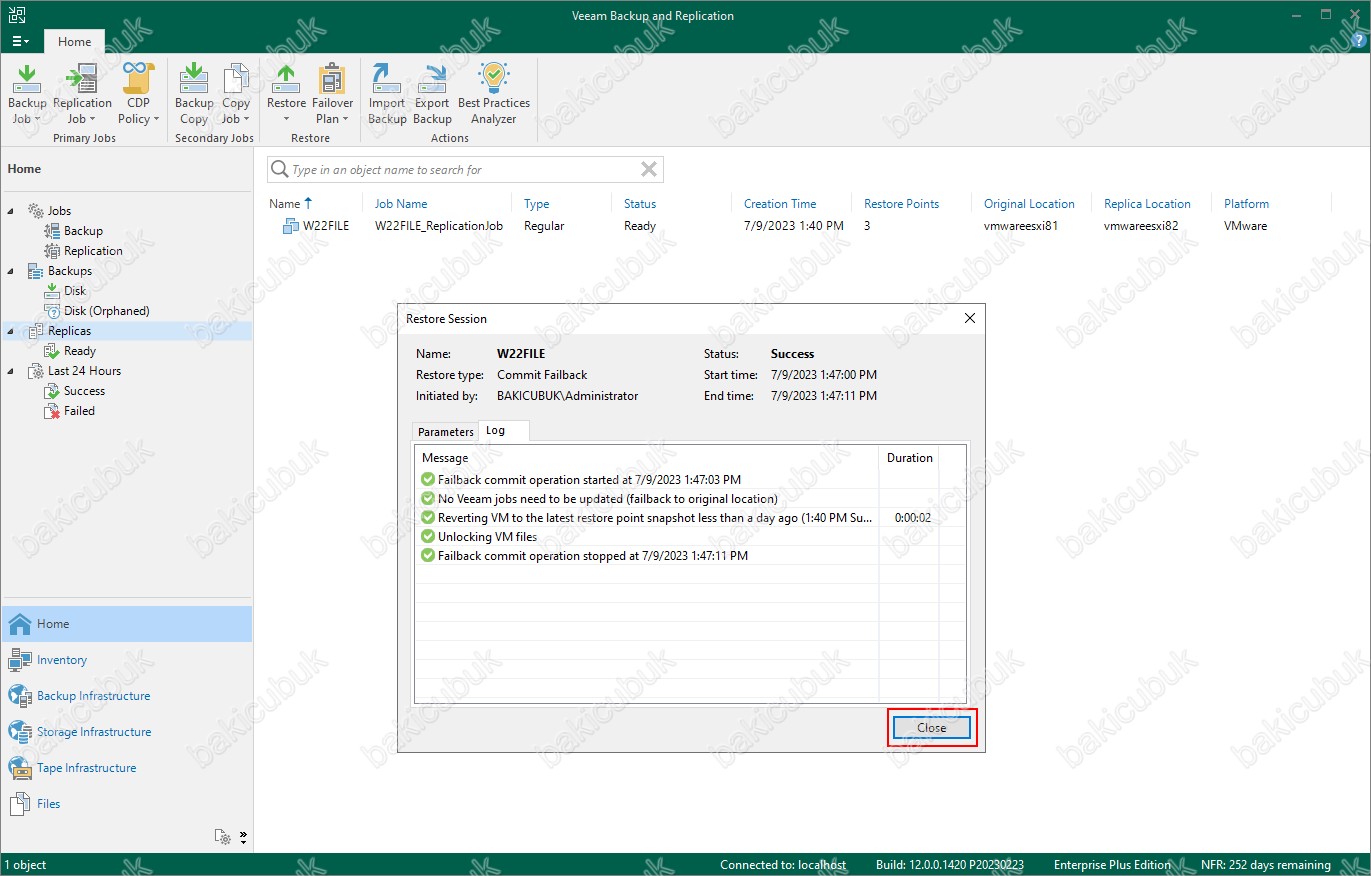The height and width of the screenshot is (876, 1371).
Task: Click the Message column header in log
Action: click(x=646, y=458)
